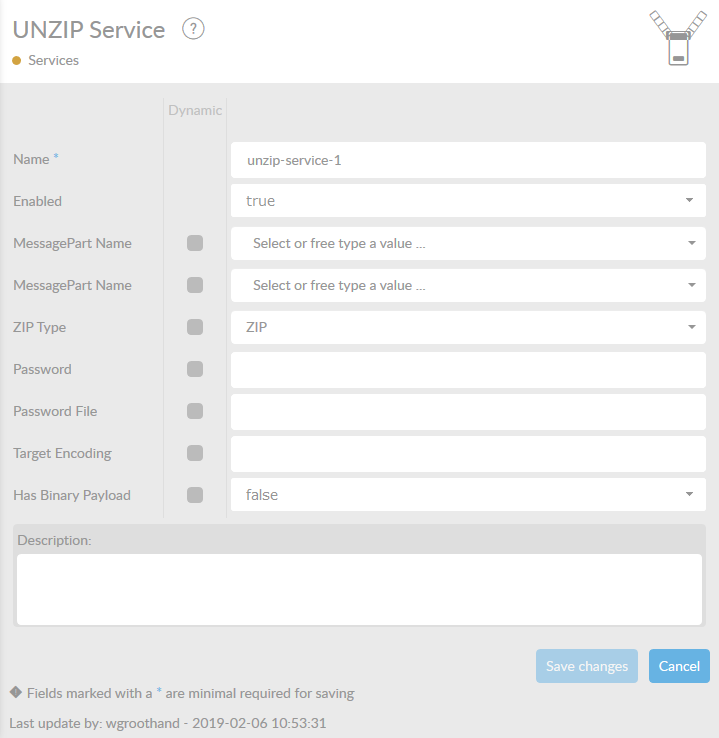719x738 pixels.
Task: Open the second MessagePart Name combo box
Action: point(468,285)
